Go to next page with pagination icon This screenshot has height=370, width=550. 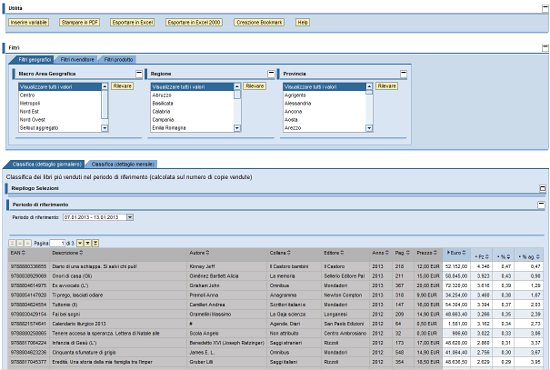[x=88, y=243]
